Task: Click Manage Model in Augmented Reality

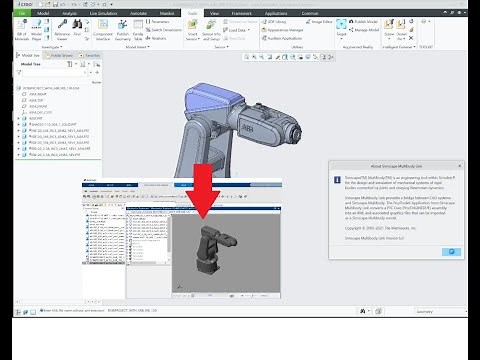Action: click(x=364, y=30)
